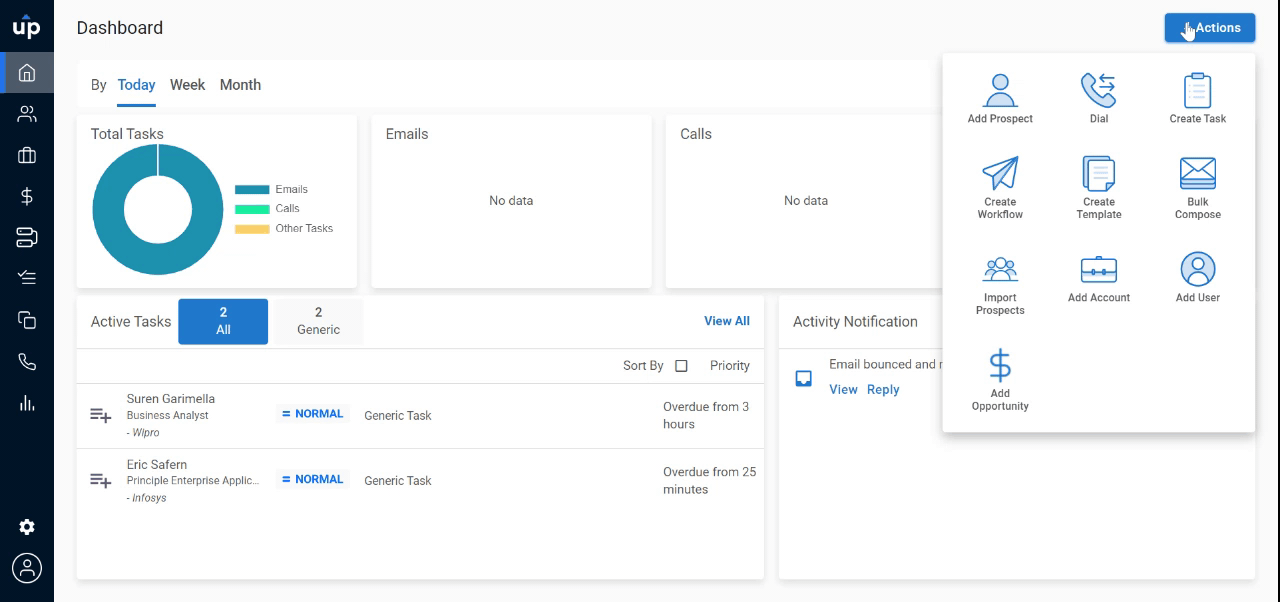Choose Create Workflow paper plane icon
1280x602 pixels.
pyautogui.click(x=1000, y=173)
